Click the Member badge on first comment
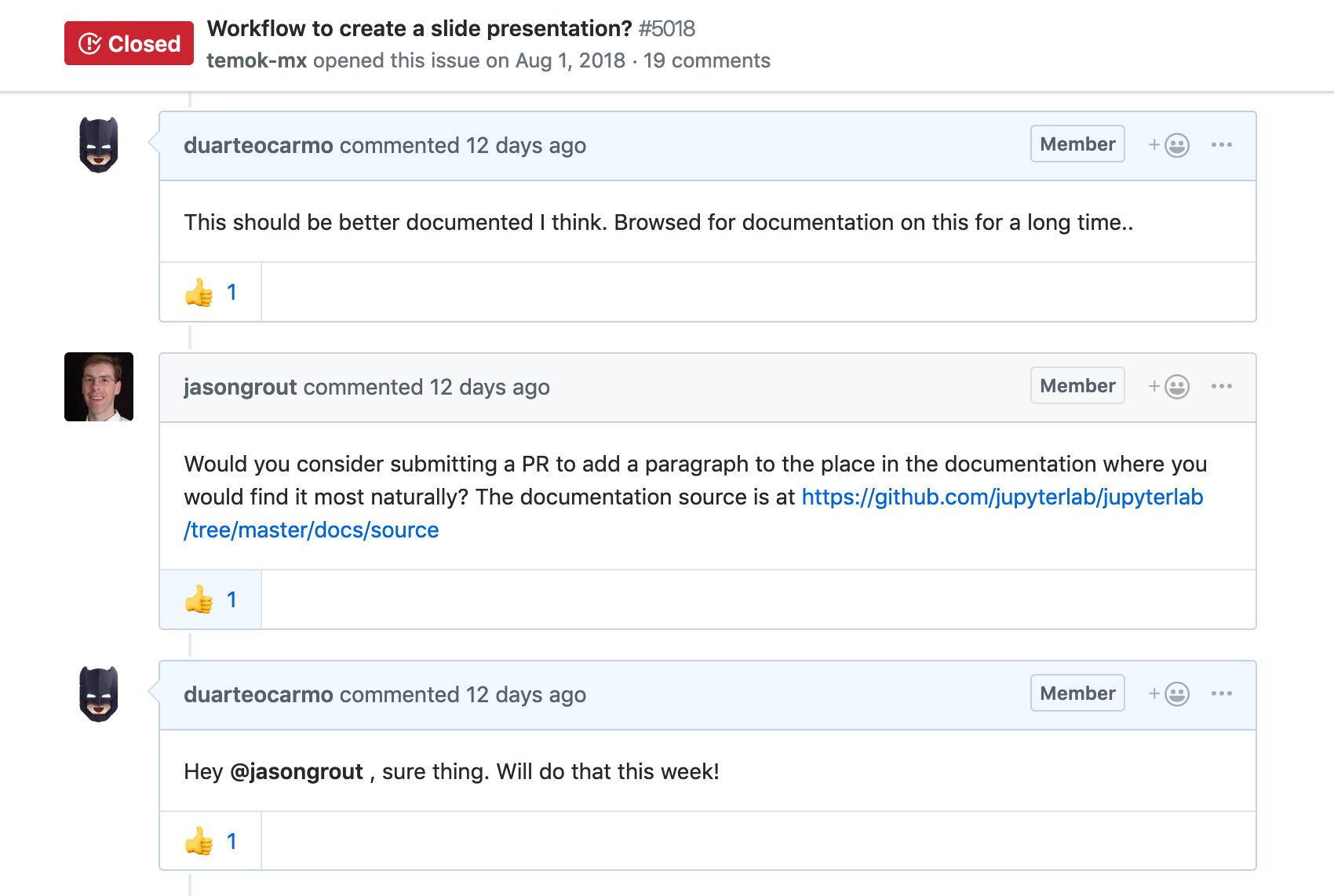Viewport: 1334px width, 896px height. click(x=1077, y=144)
